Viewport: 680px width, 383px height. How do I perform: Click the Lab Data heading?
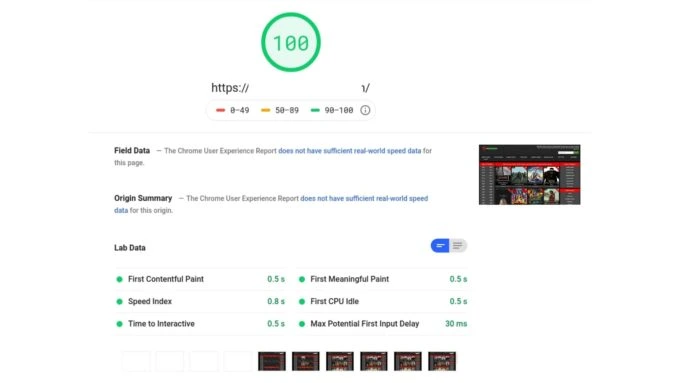(x=130, y=248)
